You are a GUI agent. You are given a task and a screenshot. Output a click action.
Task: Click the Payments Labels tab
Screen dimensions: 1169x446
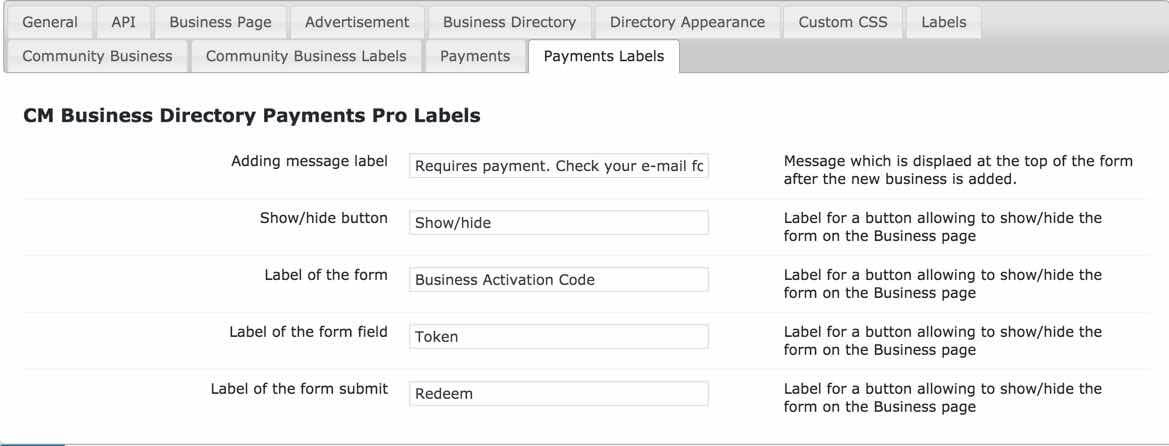(603, 56)
